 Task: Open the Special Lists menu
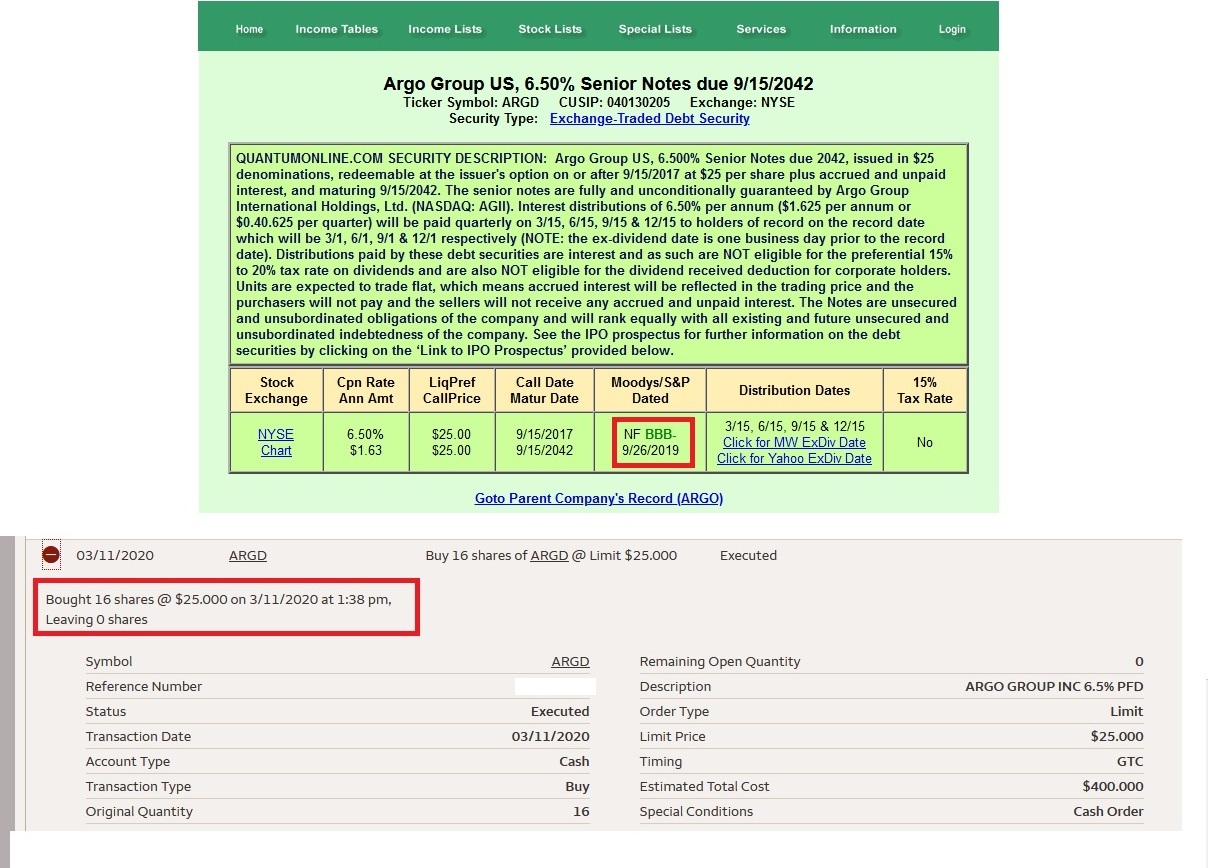655,29
